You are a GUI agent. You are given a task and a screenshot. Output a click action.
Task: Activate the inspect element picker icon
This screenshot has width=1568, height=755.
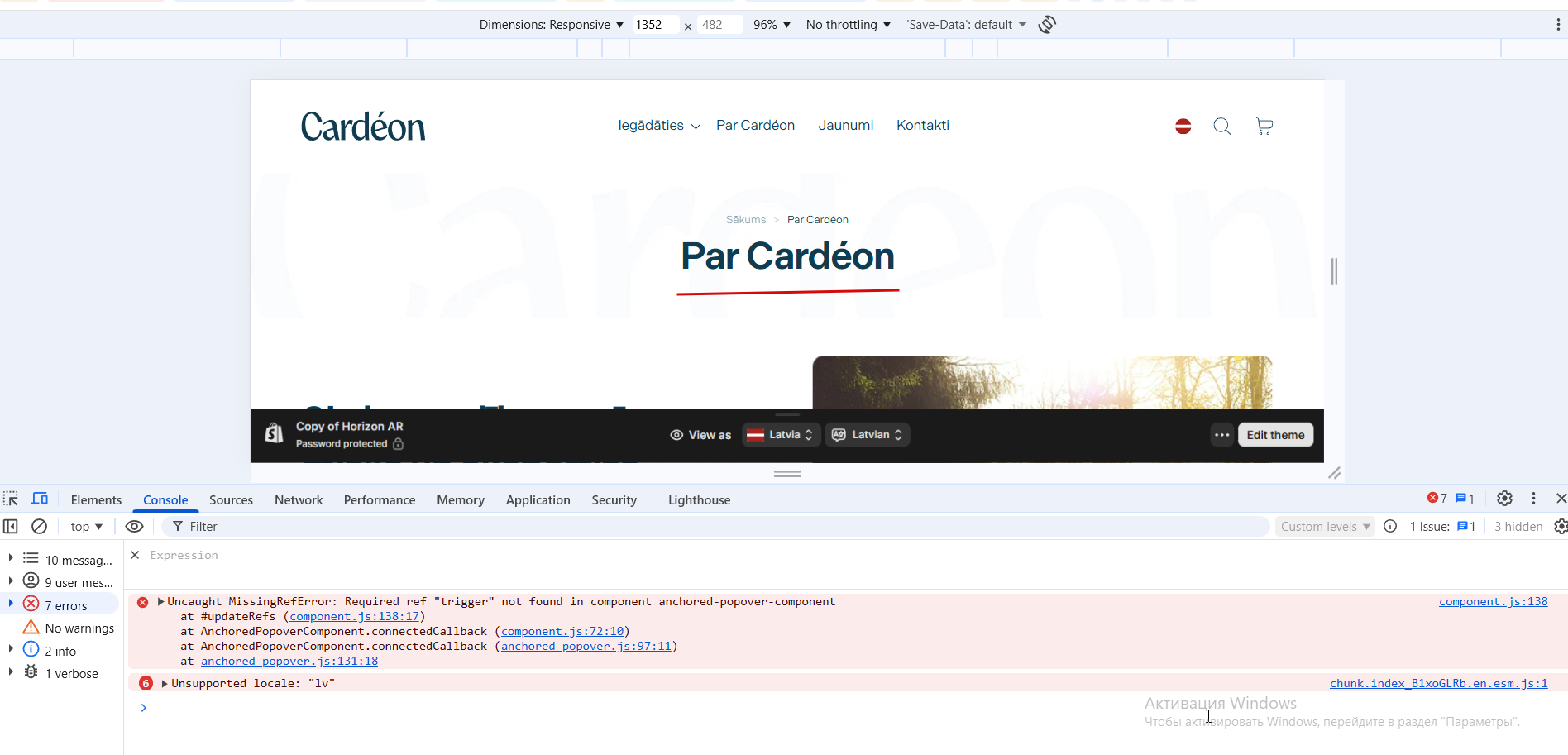pos(11,499)
